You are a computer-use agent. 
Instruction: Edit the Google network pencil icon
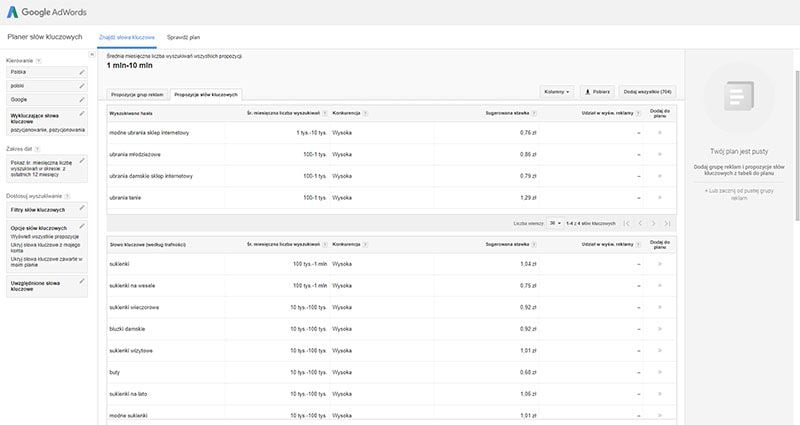point(82,100)
